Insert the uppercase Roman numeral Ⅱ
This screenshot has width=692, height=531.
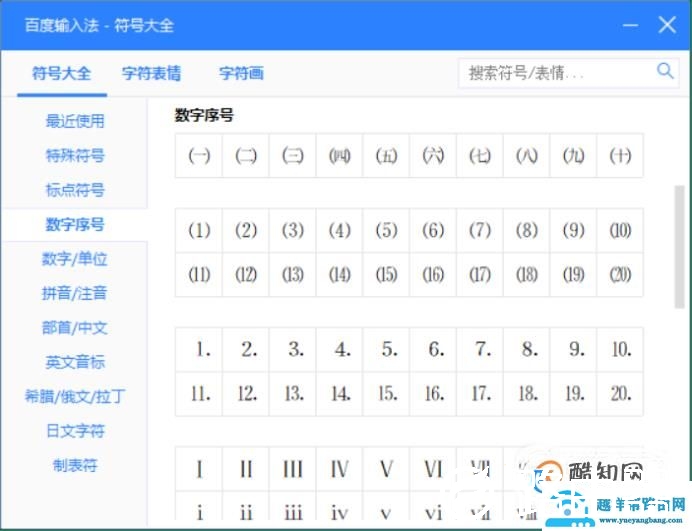point(246,469)
